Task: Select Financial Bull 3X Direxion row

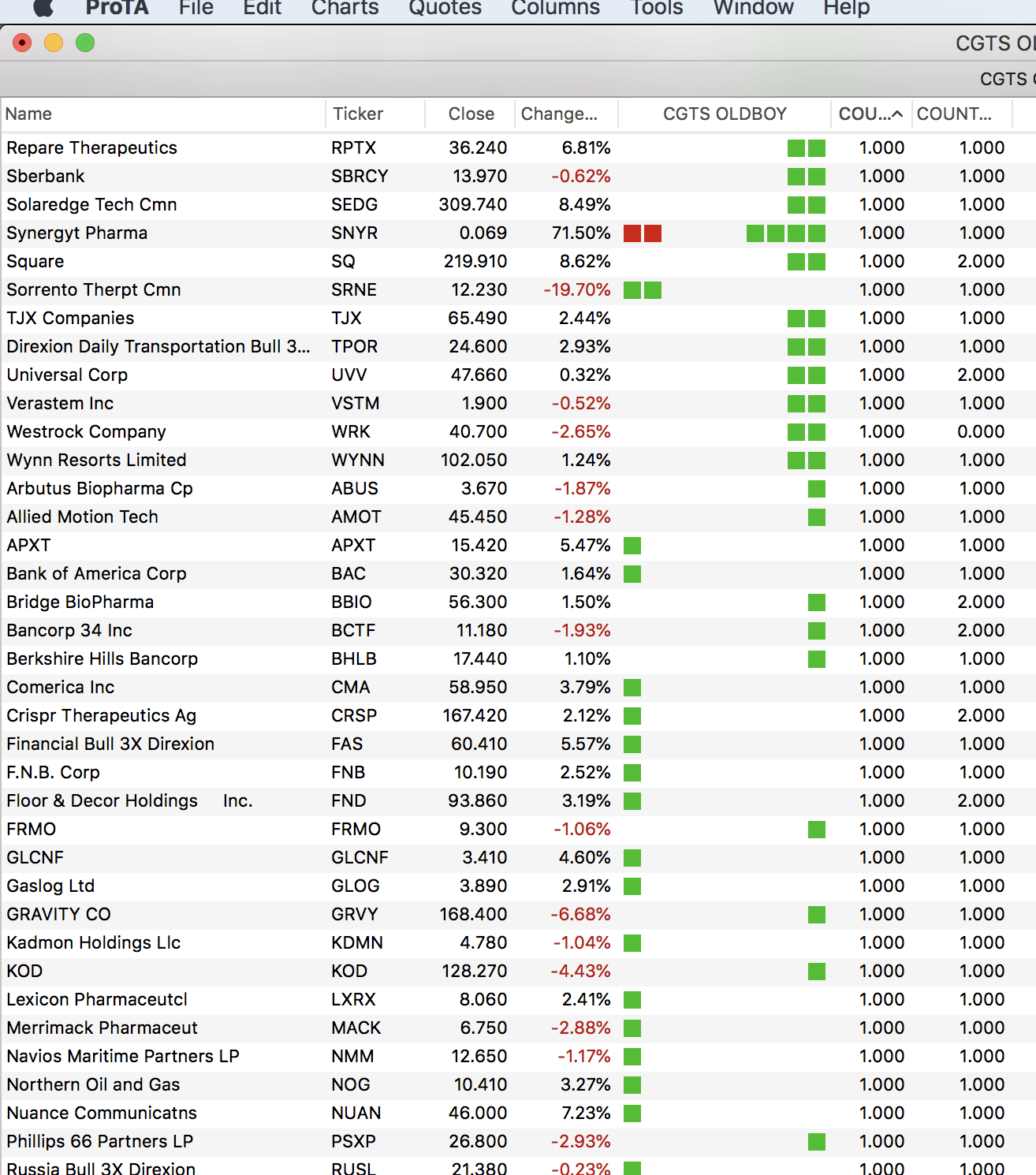Action: 518,744
